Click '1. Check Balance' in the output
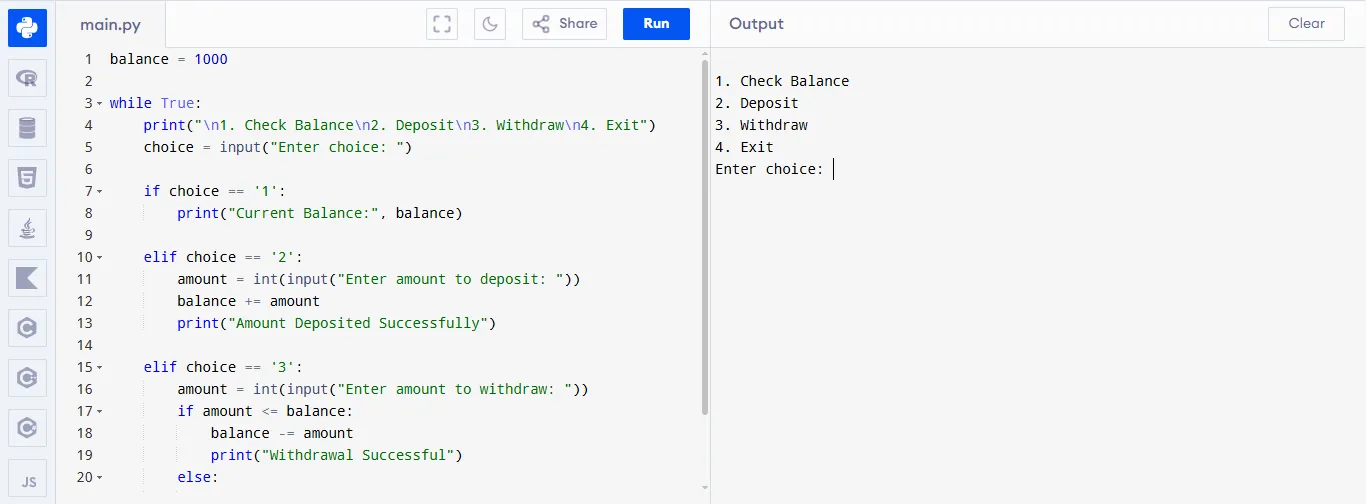The image size is (1366, 504). [x=782, y=81]
